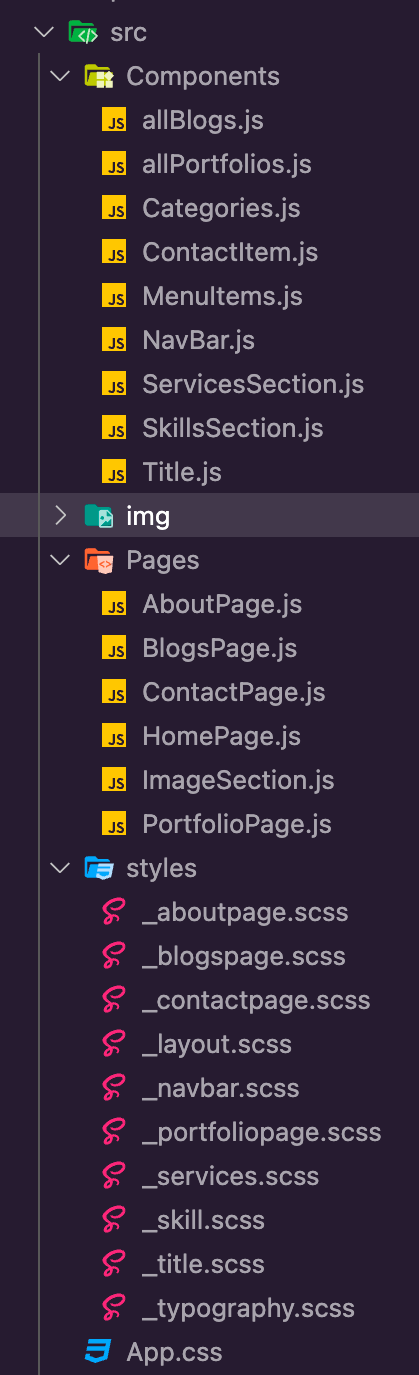This screenshot has height=1375, width=419.
Task: Open HomePage.js file
Action: click(222, 736)
